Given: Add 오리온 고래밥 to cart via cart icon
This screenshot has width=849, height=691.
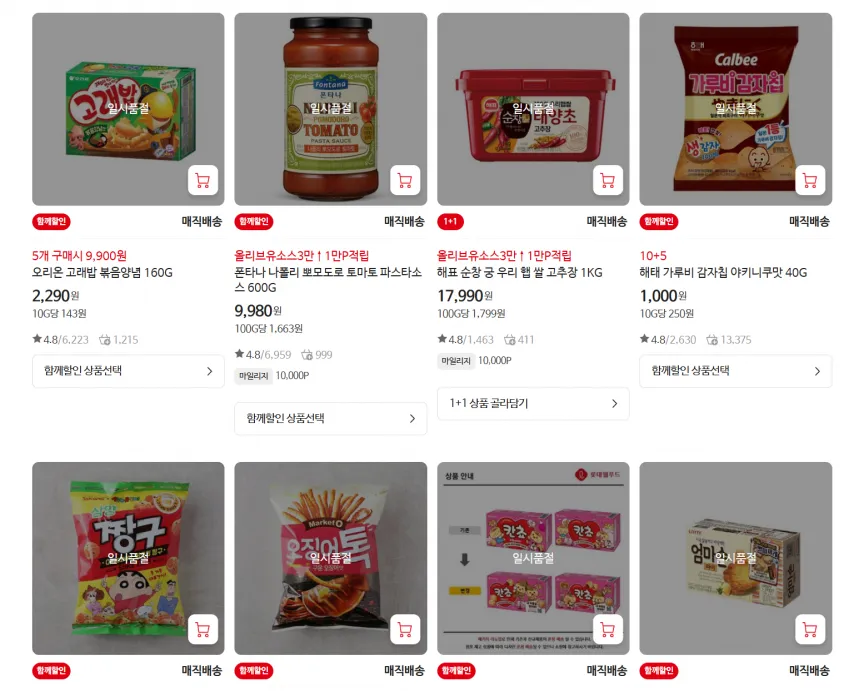Looking at the screenshot, I should point(203,180).
